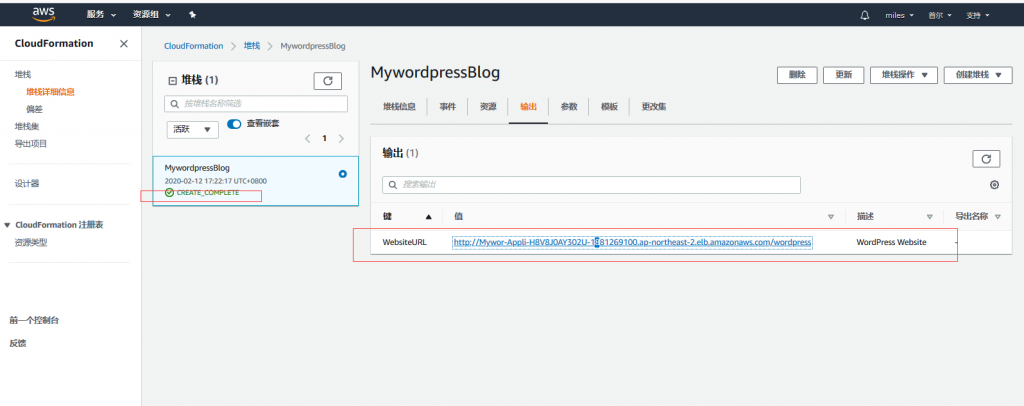
Task: Open 堆栈集 in the sidebar
Action: (x=27, y=127)
